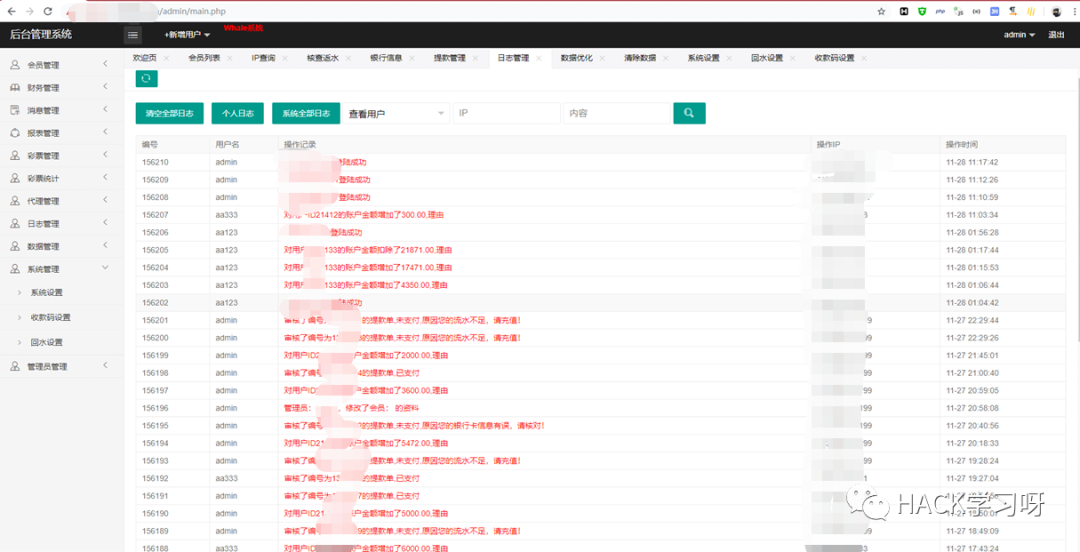
Task: Collapse the 系统管理 sidebar menu
Action: click(105, 267)
